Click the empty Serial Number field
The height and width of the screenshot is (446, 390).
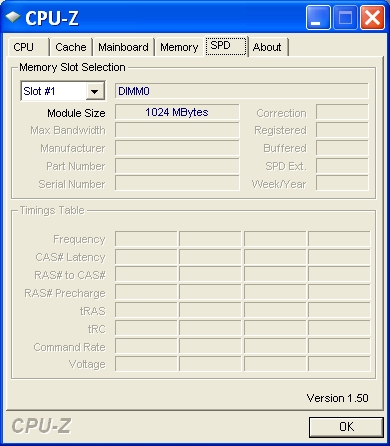point(177,183)
